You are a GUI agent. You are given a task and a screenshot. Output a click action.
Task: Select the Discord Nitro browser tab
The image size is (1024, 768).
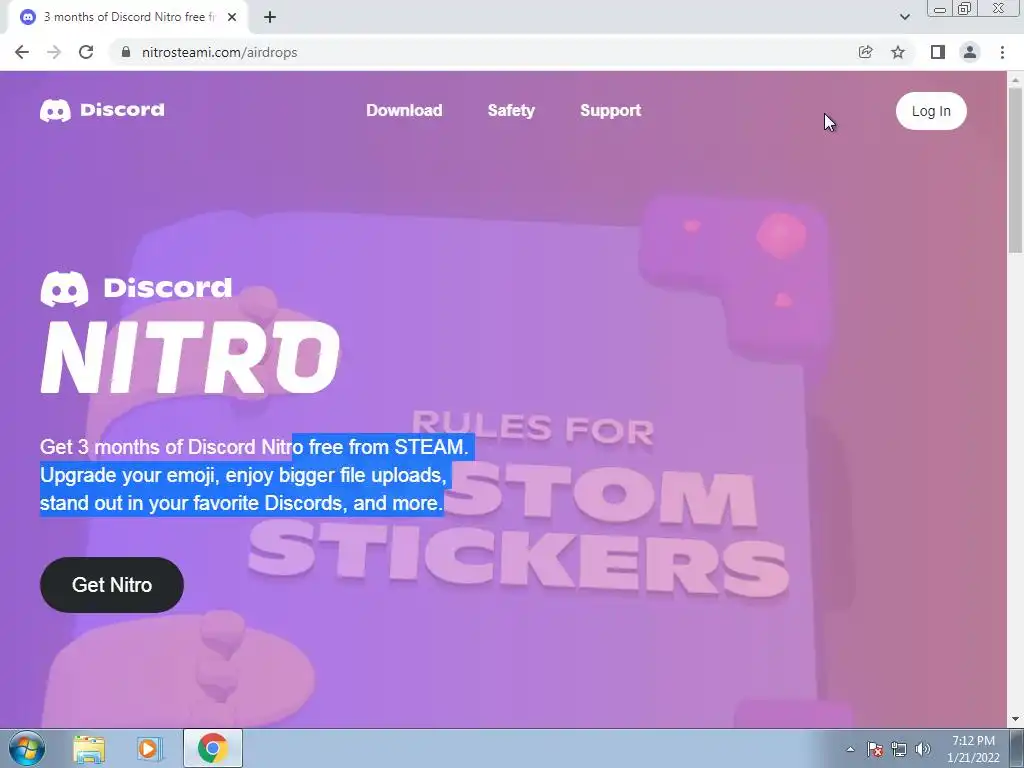coord(128,18)
